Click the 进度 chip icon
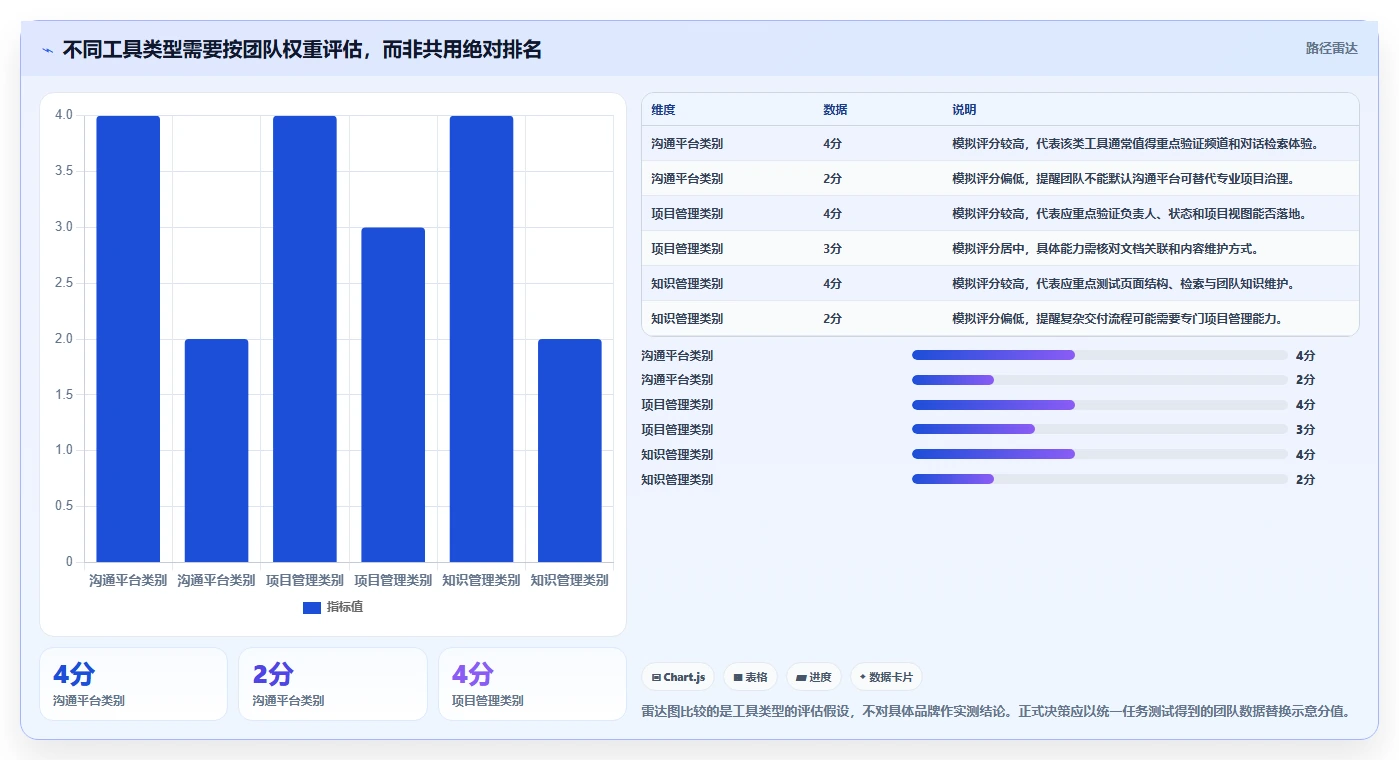This screenshot has height=760, width=1399. (801, 677)
